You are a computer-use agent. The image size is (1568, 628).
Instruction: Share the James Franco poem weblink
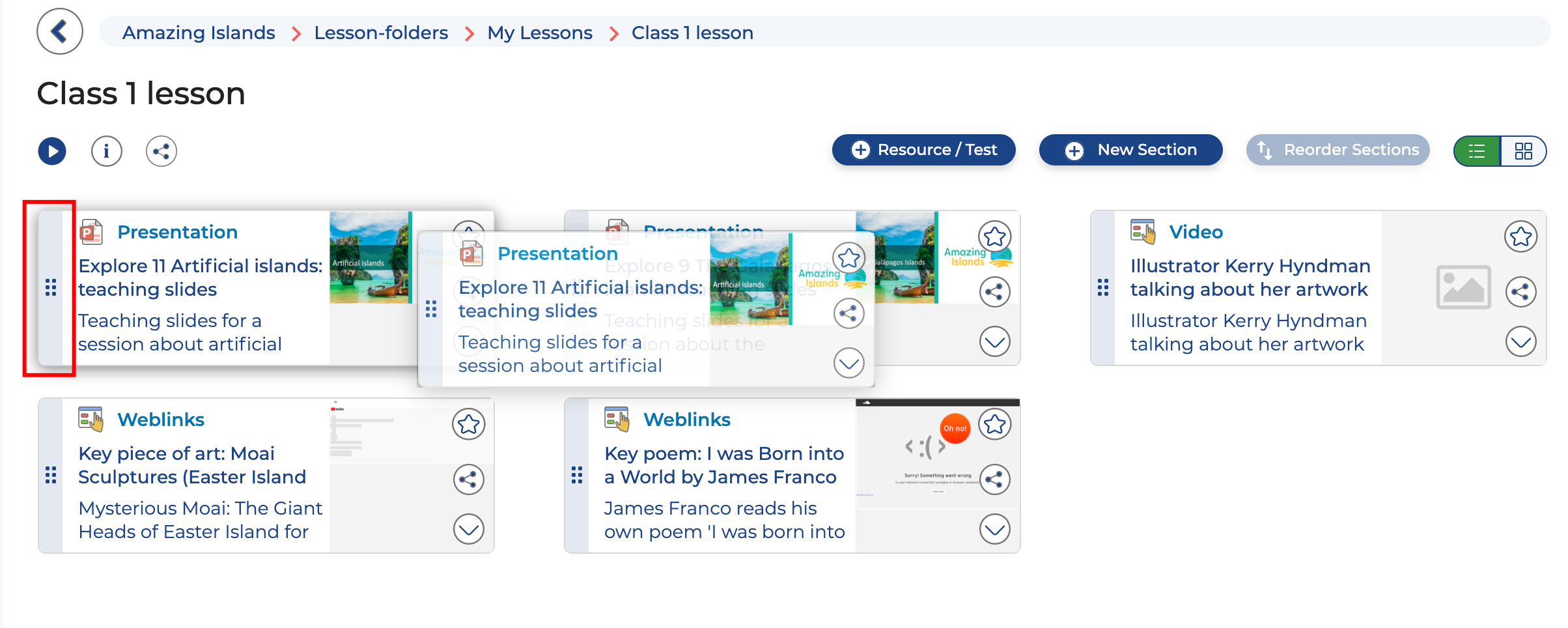click(x=994, y=480)
